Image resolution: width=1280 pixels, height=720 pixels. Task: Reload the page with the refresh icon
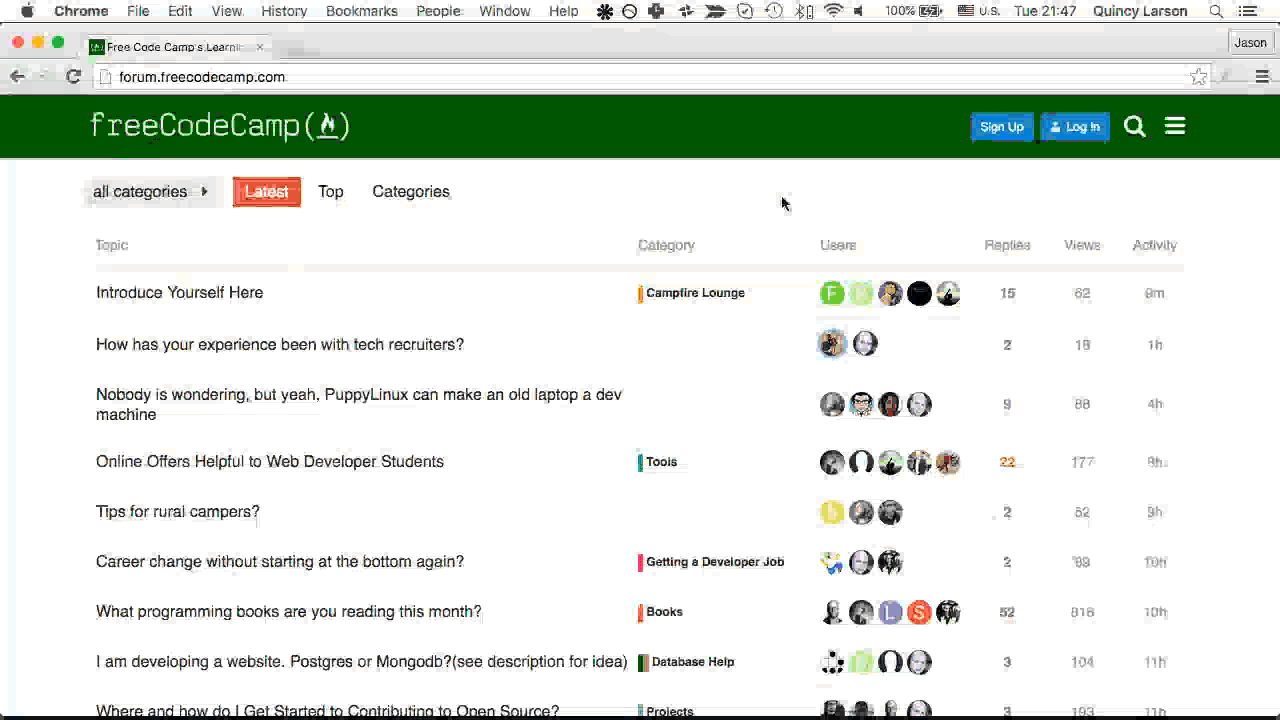73,76
